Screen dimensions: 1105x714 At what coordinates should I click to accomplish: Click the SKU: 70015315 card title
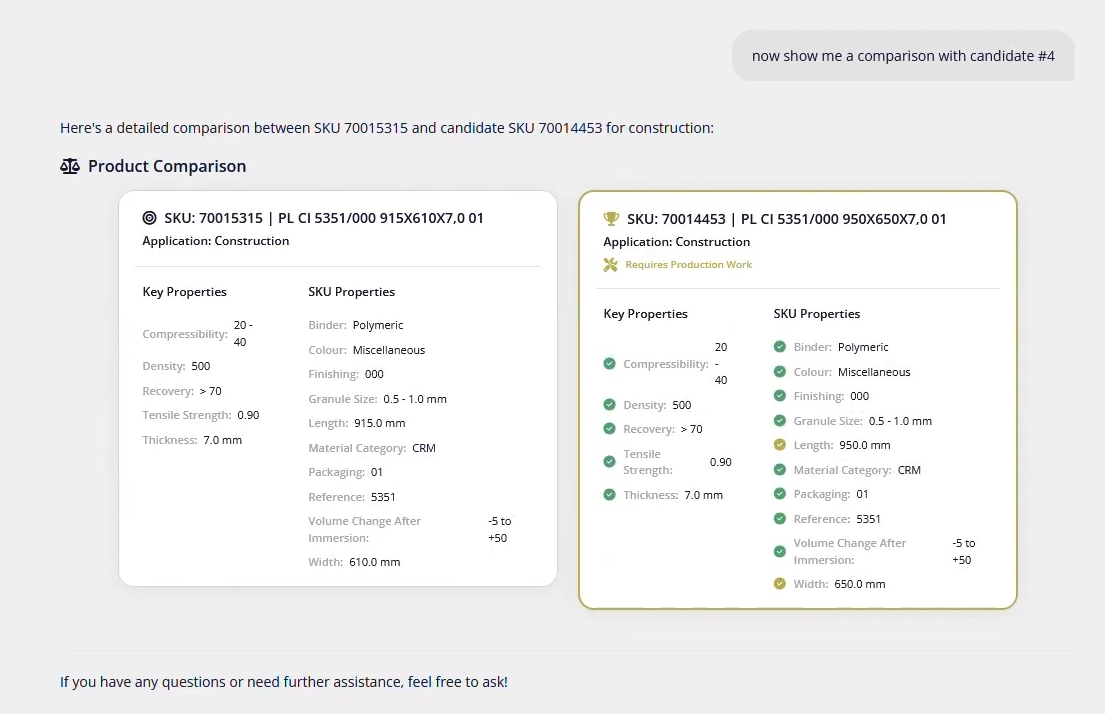[324, 218]
